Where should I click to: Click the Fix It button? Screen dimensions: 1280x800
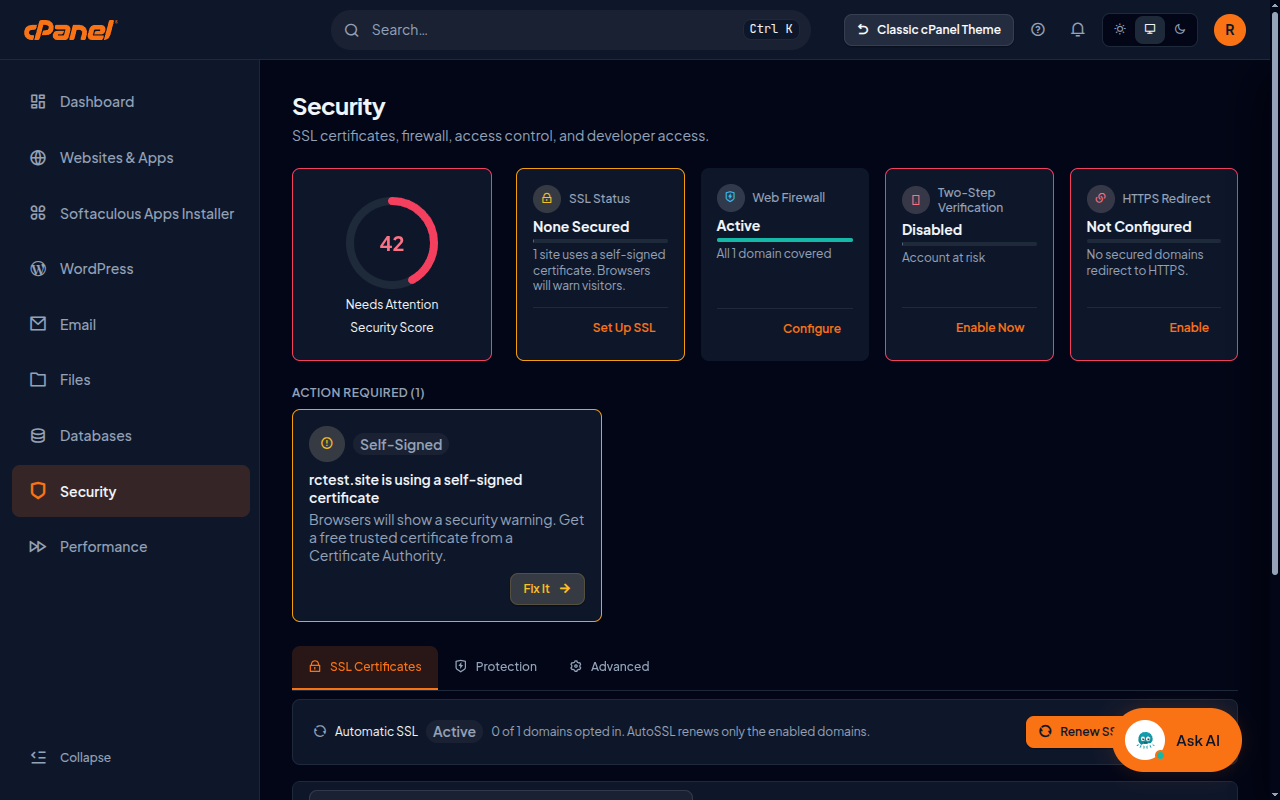pos(547,589)
